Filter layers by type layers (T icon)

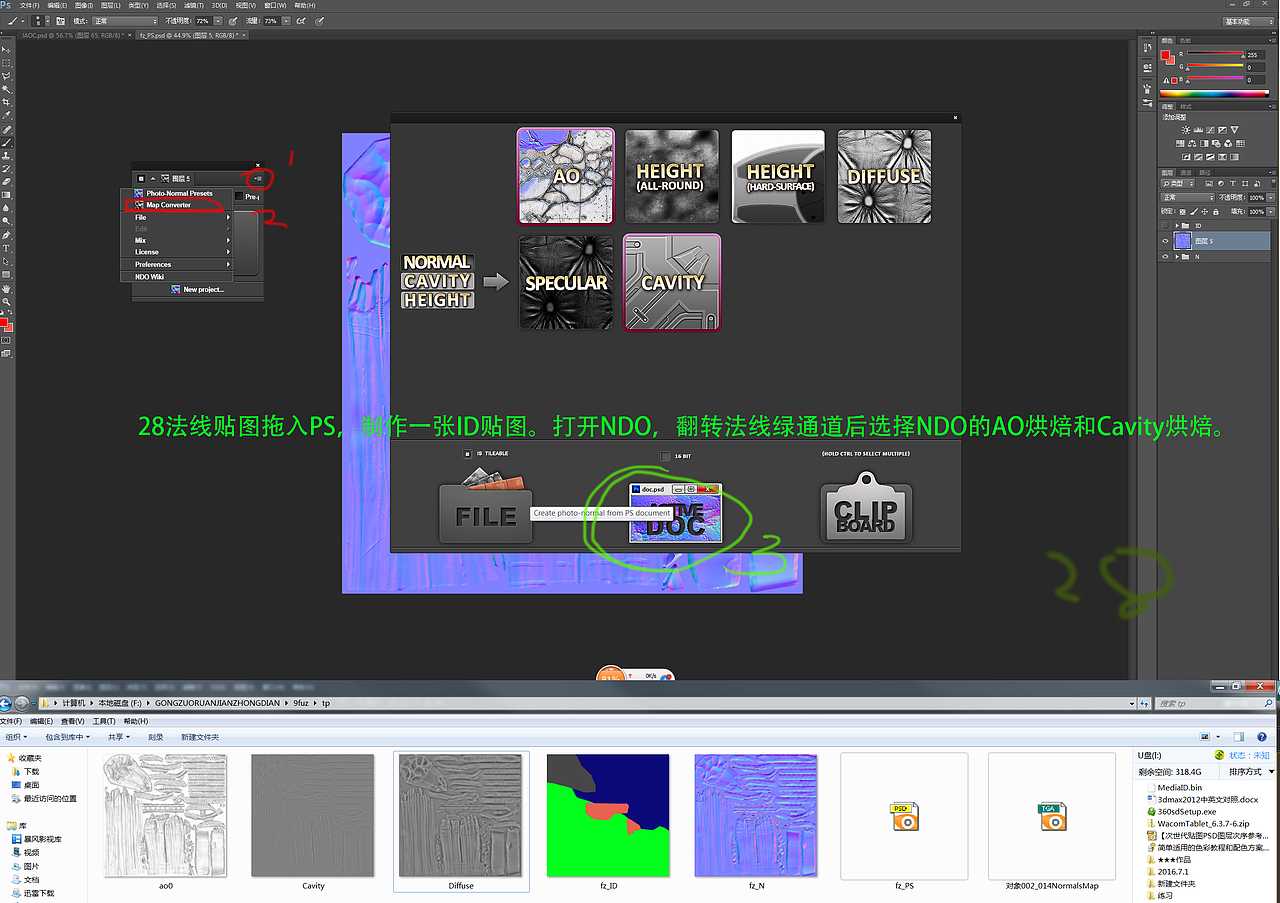coord(1233,183)
